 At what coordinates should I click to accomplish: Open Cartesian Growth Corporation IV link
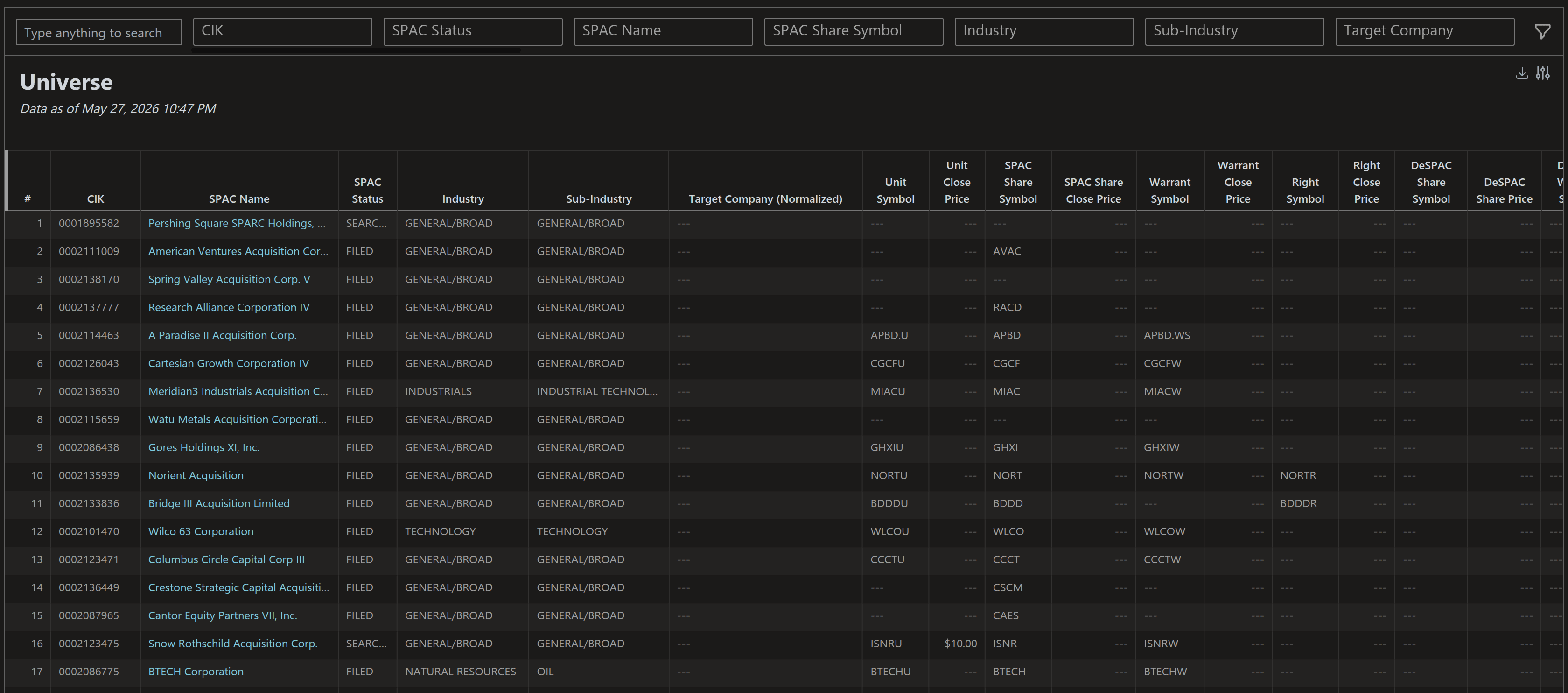point(228,364)
